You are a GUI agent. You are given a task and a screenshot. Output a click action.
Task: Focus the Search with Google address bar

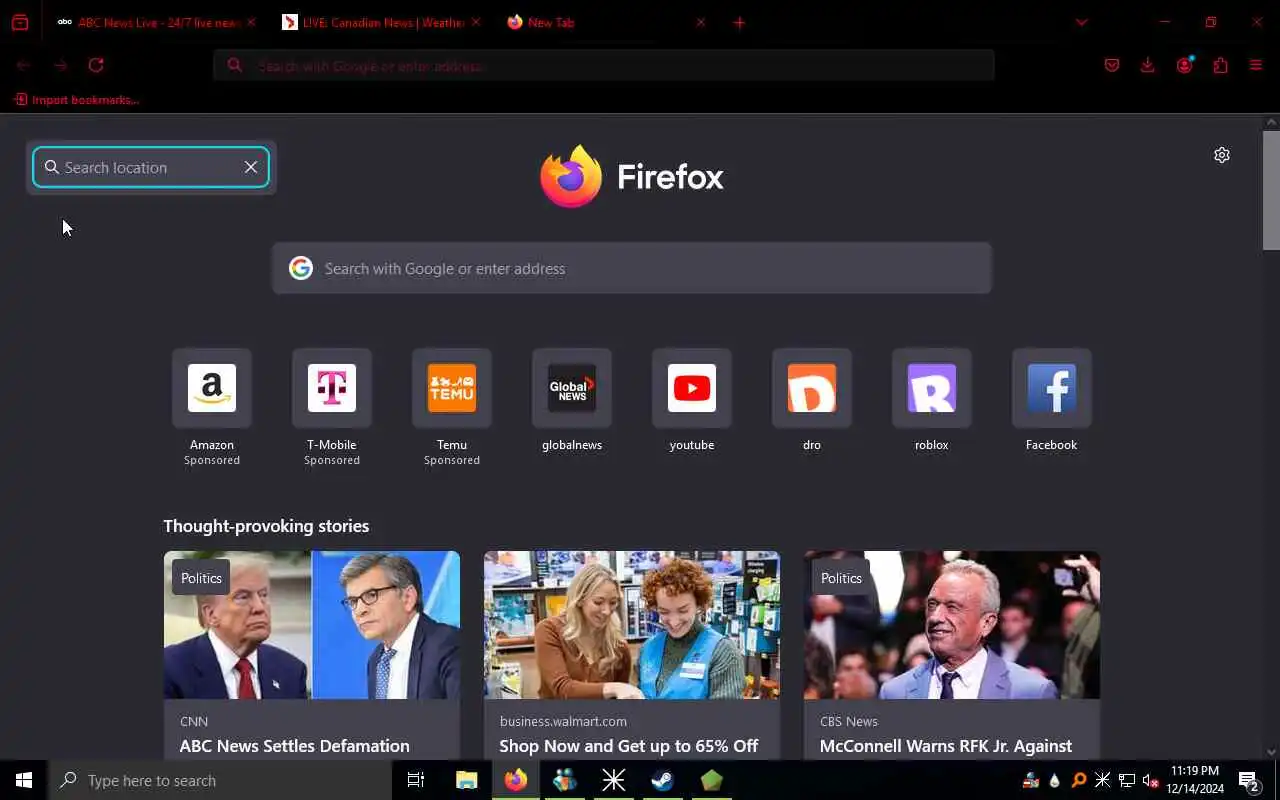point(604,65)
